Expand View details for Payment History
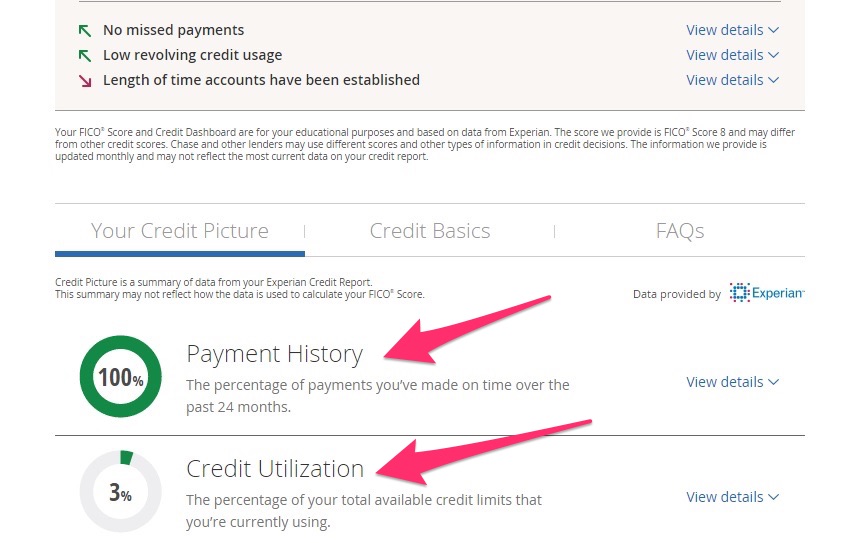Screen dimensions: 858x543 (732, 382)
